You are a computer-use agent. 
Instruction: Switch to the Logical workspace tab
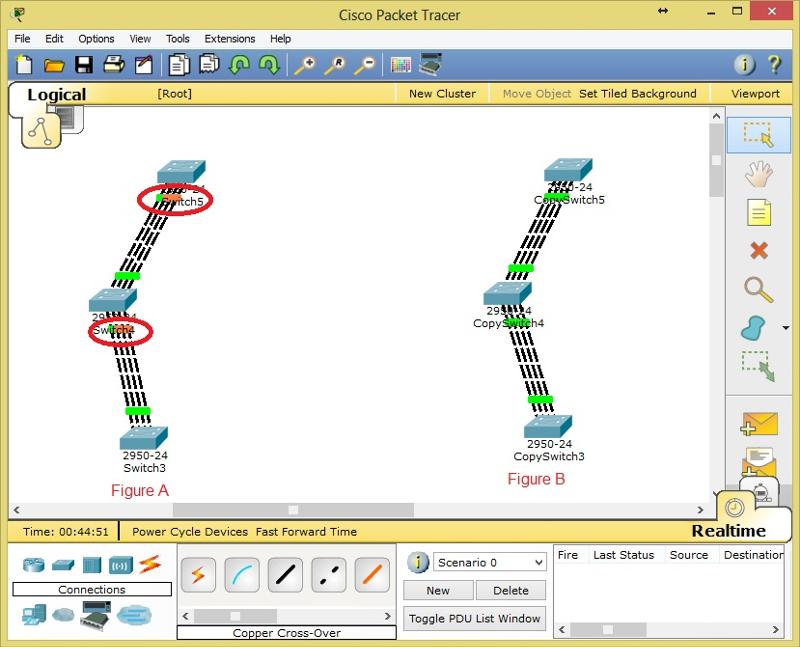pos(56,95)
